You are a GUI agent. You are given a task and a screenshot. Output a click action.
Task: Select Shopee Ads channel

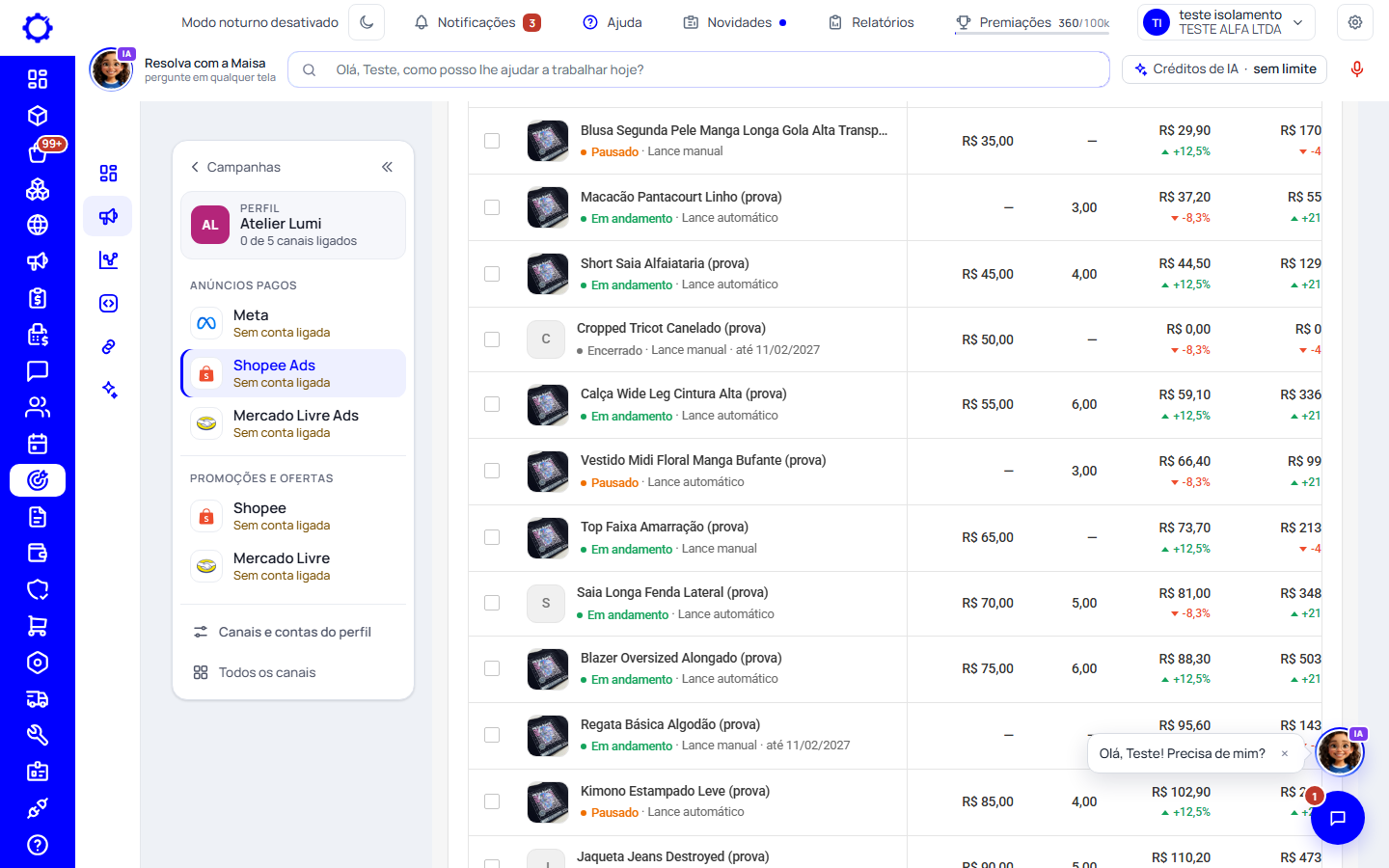pos(293,373)
